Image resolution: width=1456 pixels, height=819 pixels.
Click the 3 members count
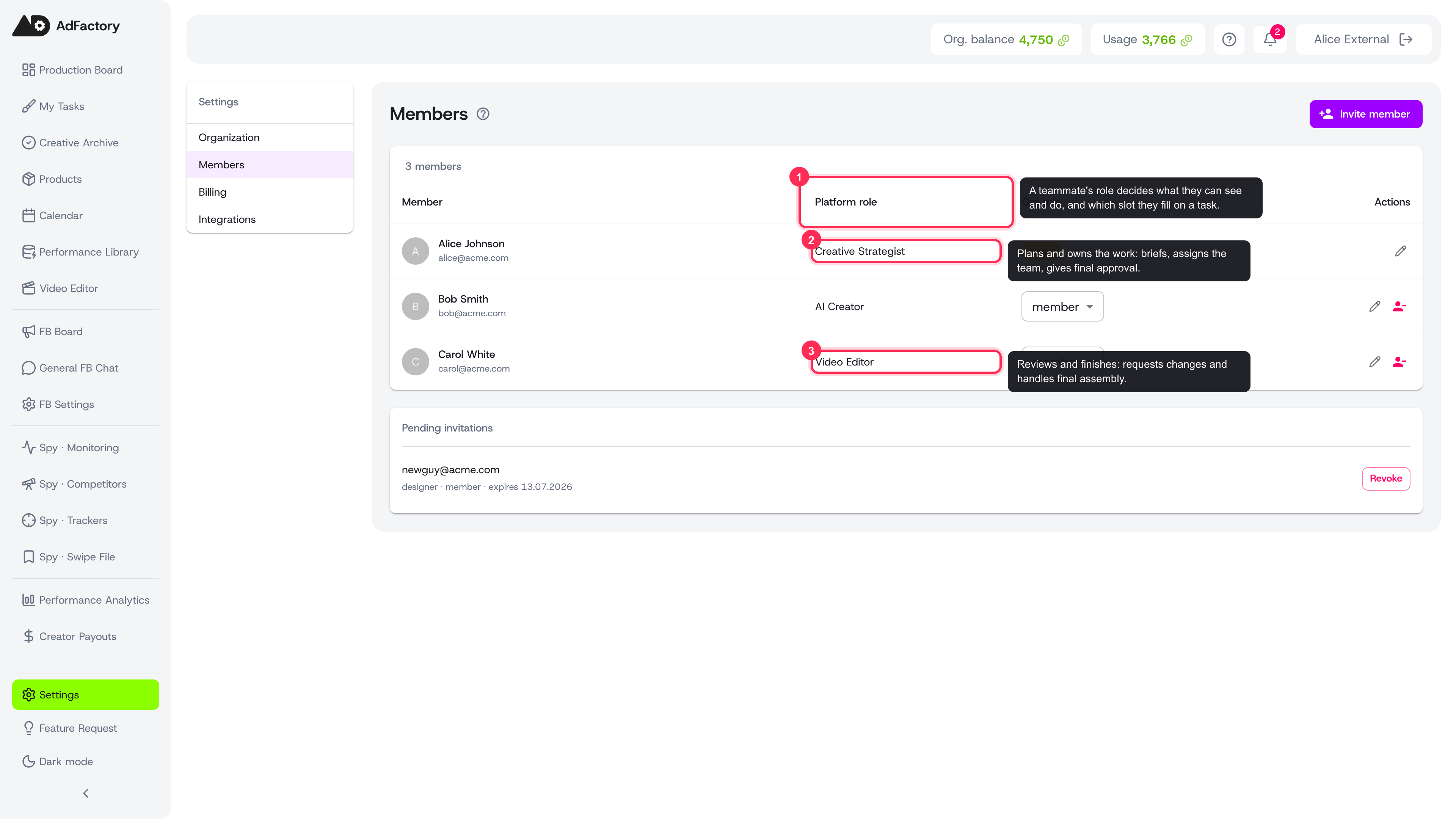tap(433, 166)
